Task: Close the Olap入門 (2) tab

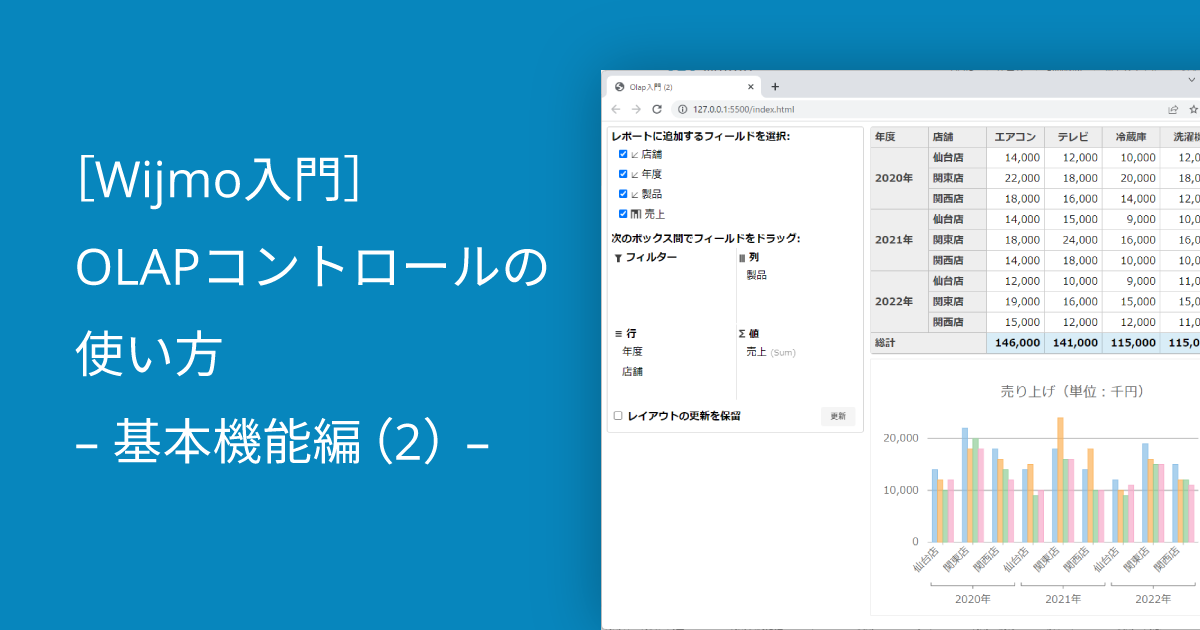Action: [x=749, y=87]
